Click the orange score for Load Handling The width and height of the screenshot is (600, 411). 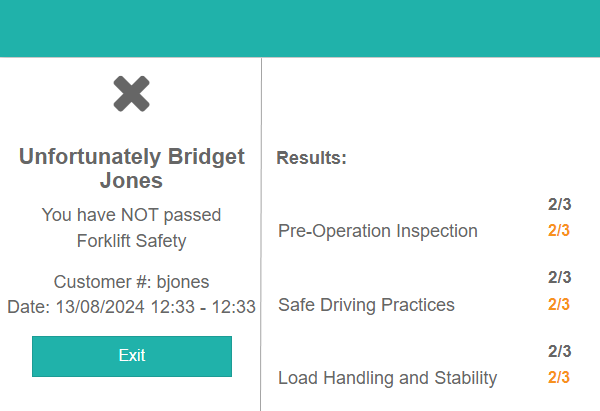[558, 378]
